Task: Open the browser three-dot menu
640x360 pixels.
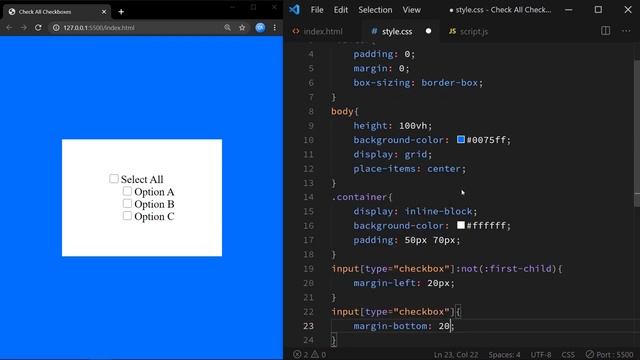Action: [x=275, y=28]
